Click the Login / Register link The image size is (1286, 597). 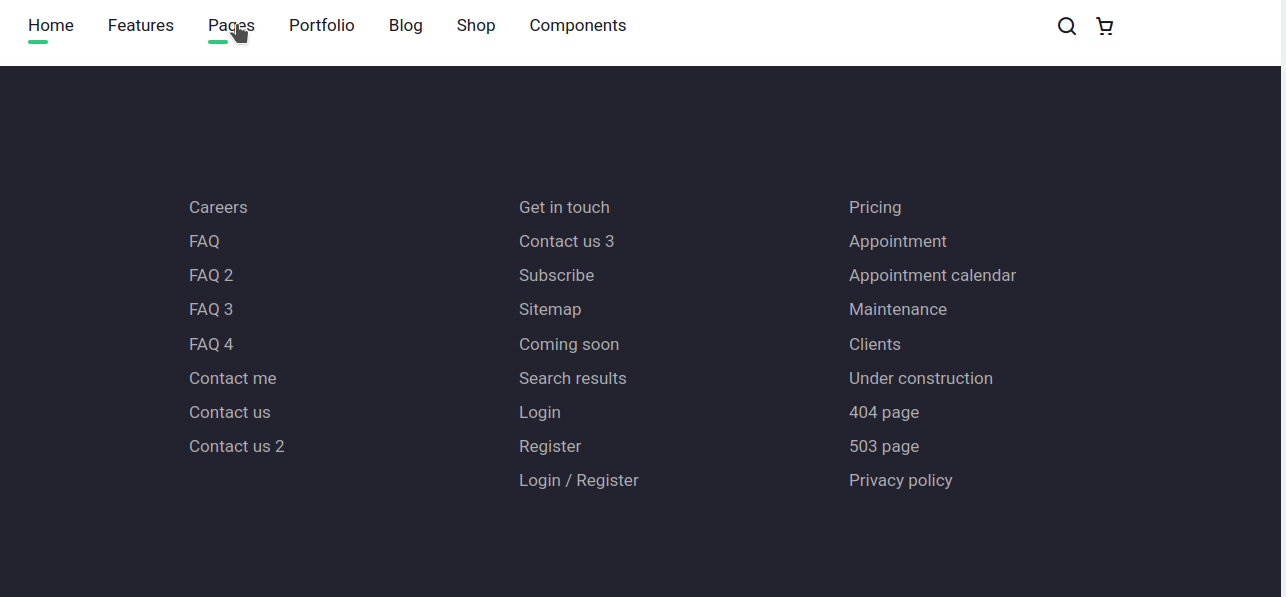click(x=579, y=480)
